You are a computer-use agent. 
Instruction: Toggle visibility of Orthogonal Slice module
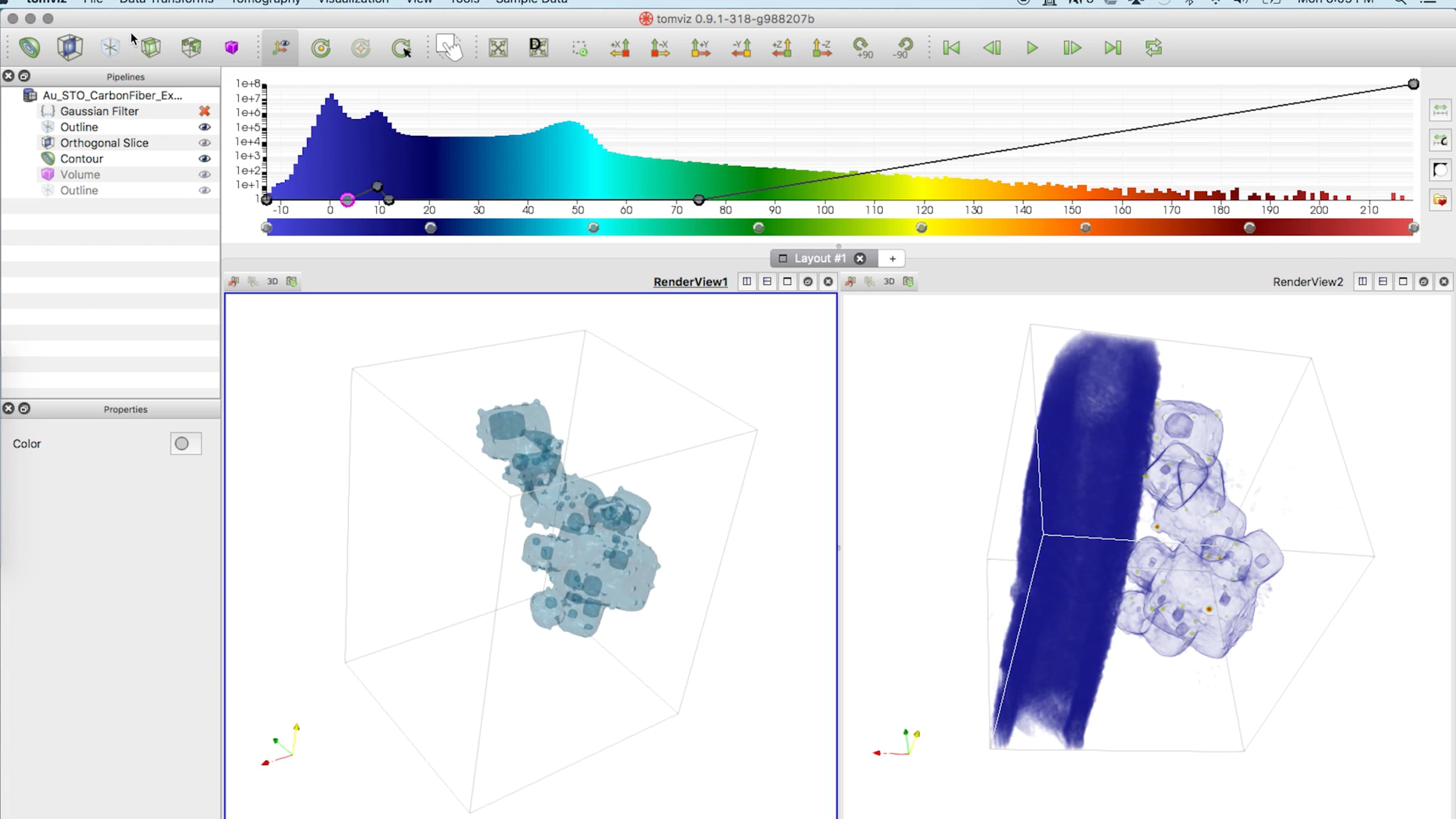[204, 143]
